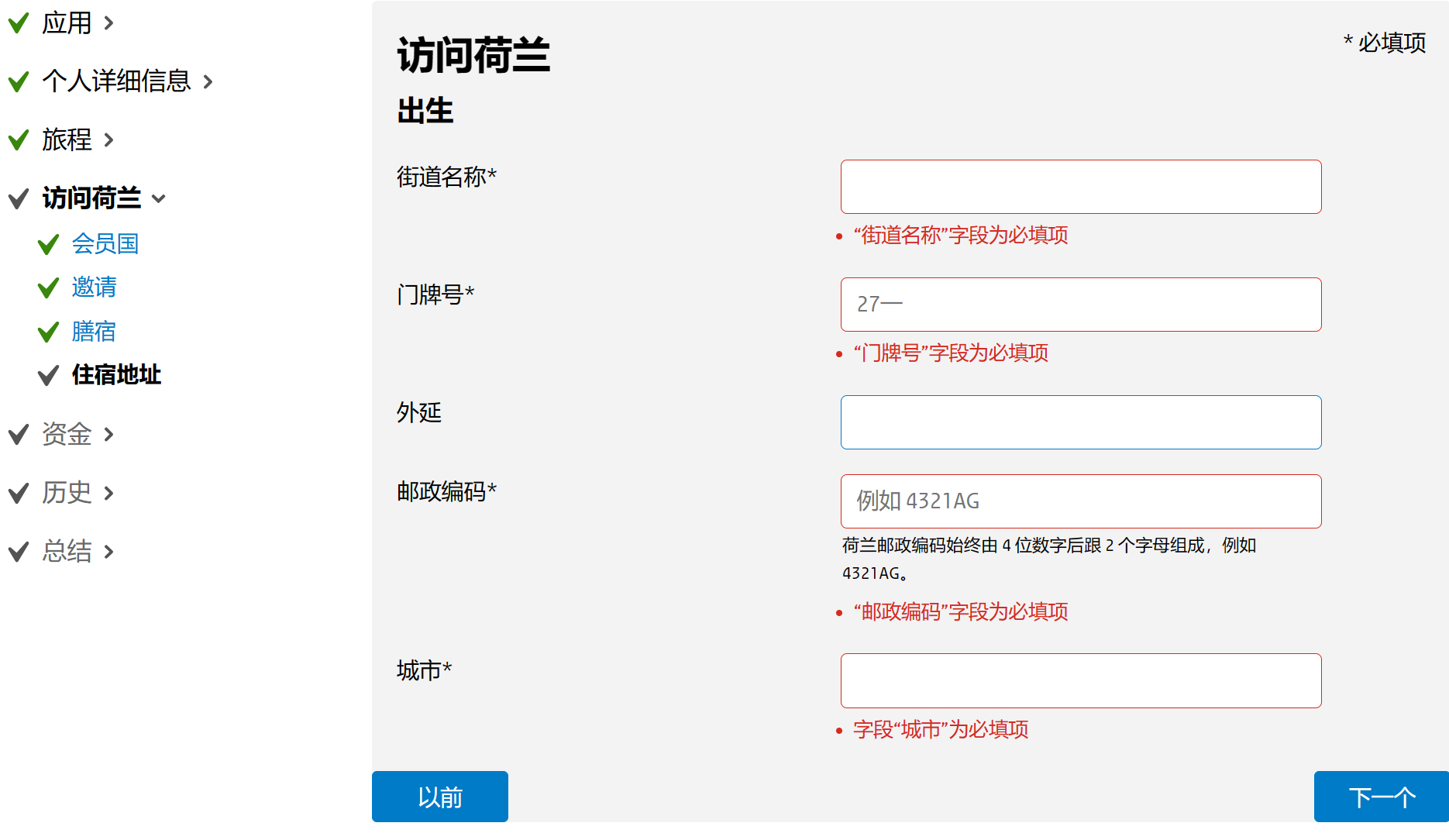Focus the 外延 input field

click(1081, 422)
